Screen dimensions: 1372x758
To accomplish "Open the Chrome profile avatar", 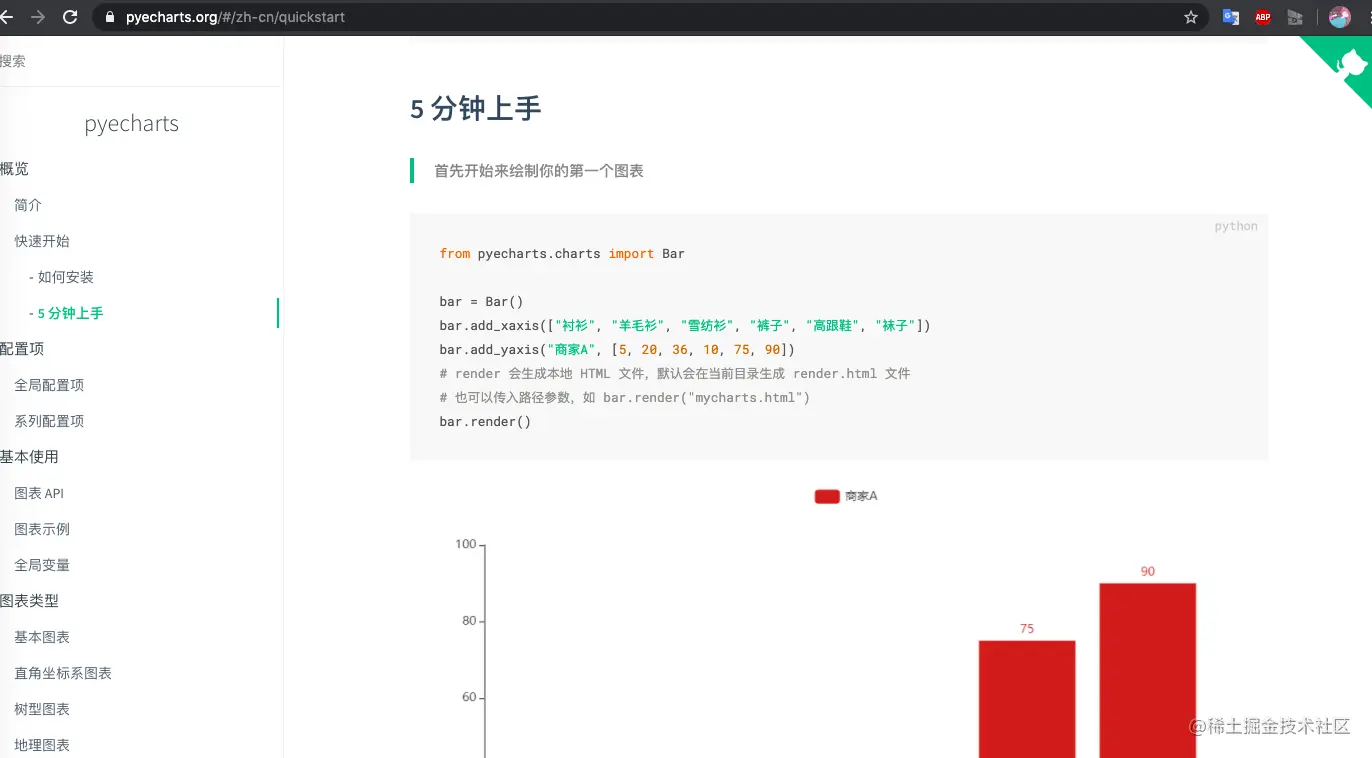I will pyautogui.click(x=1340, y=17).
